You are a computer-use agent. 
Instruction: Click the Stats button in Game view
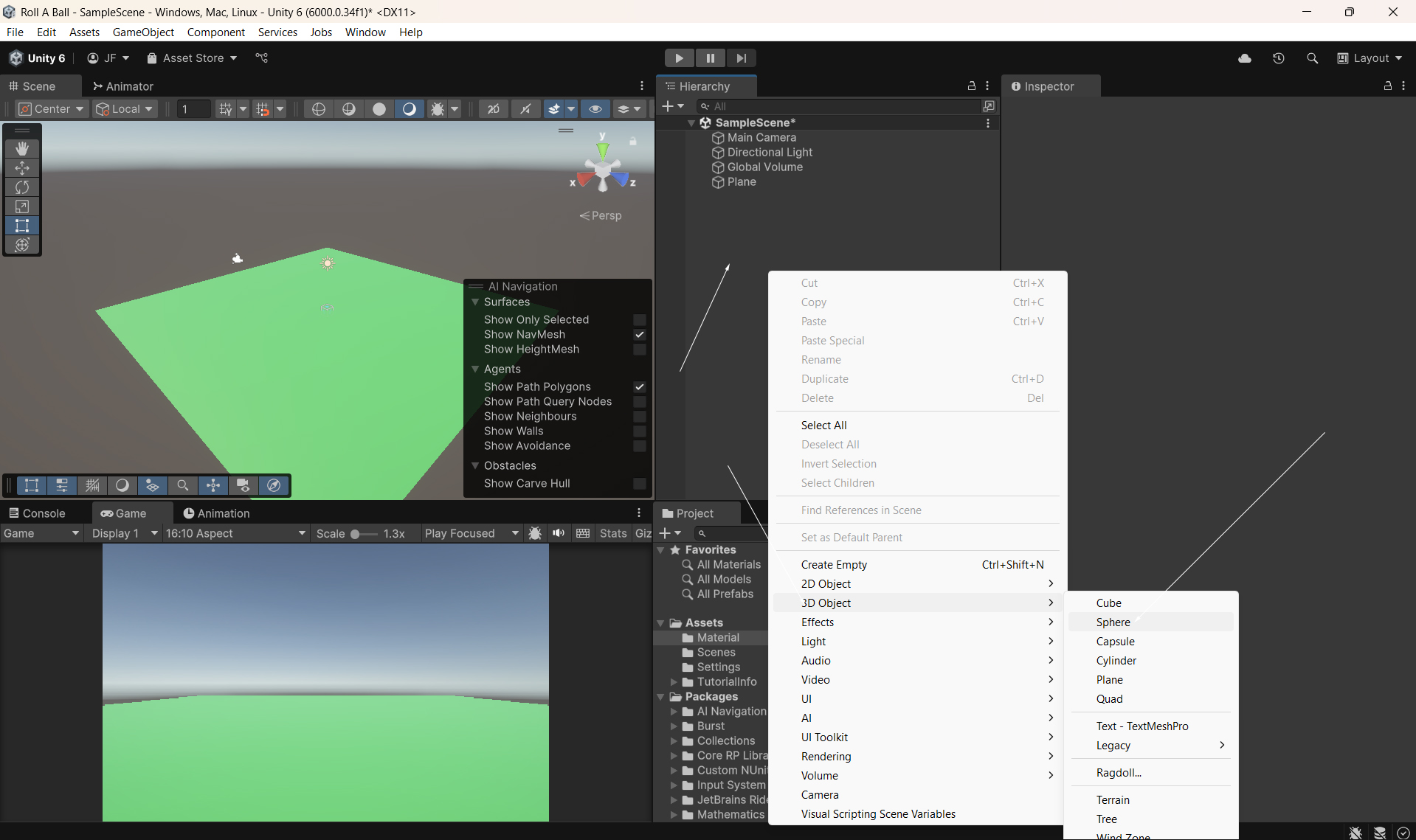tap(613, 533)
